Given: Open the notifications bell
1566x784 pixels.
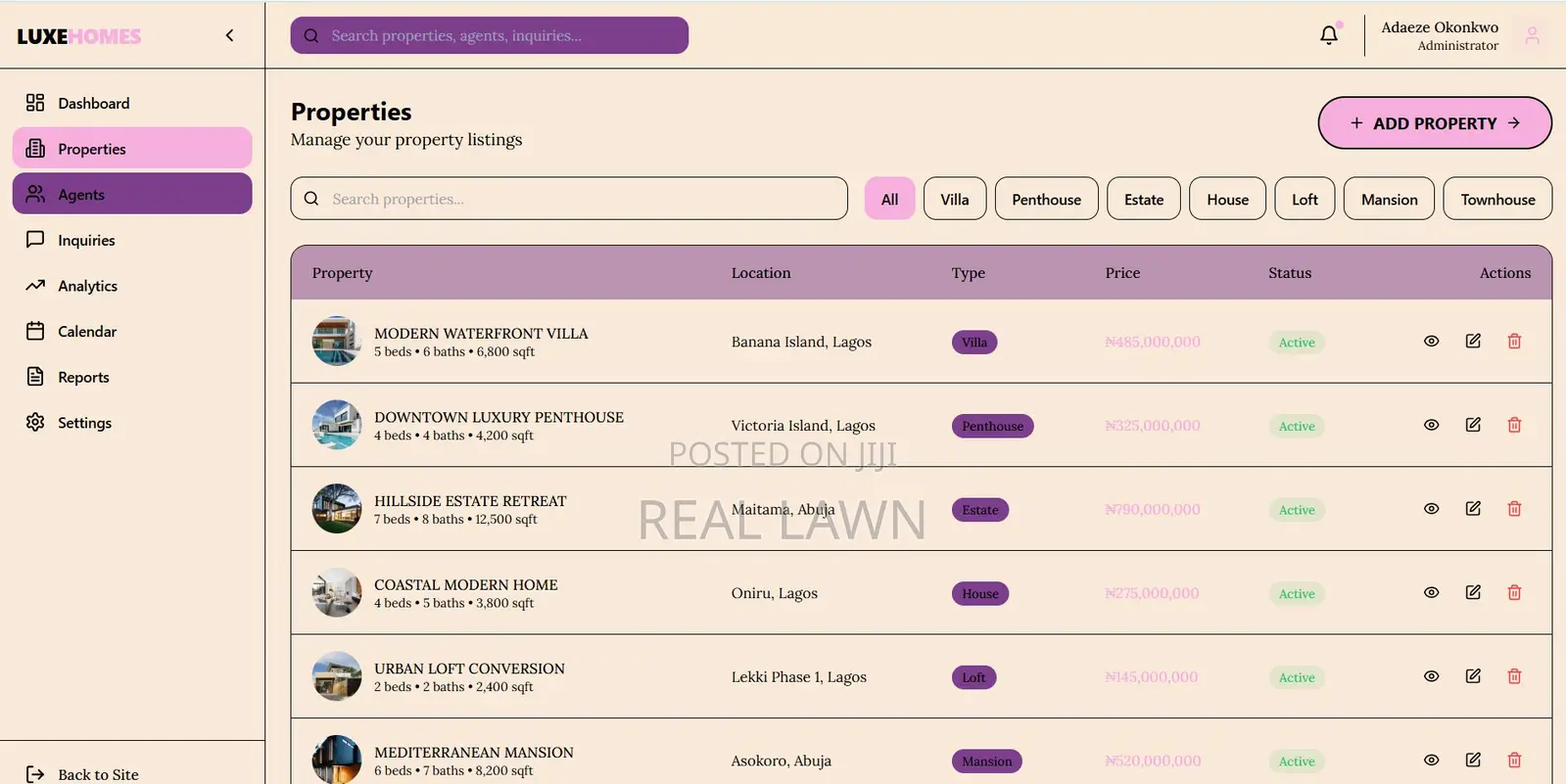Looking at the screenshot, I should click(x=1329, y=35).
